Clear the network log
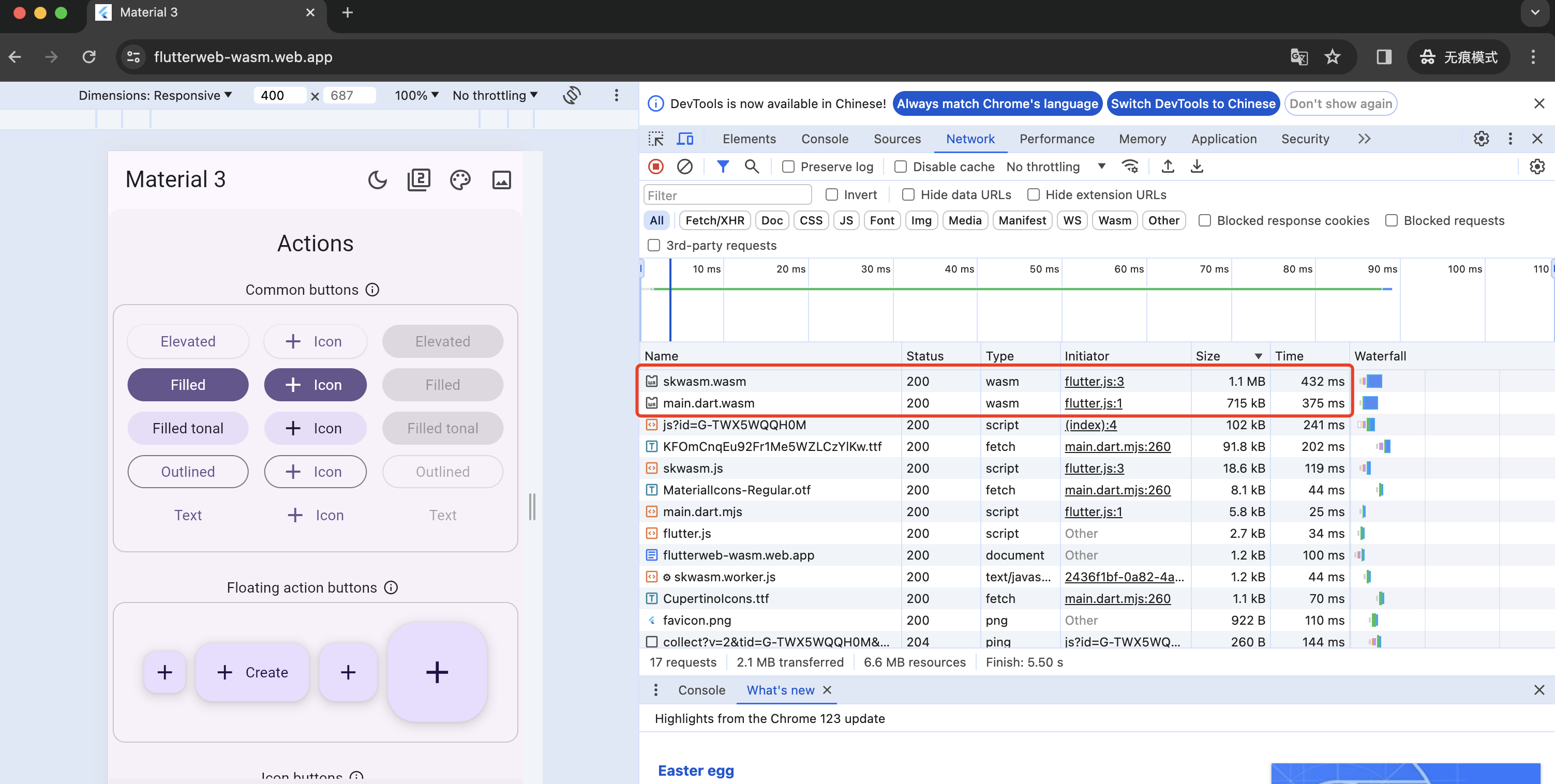This screenshot has height=784, width=1555. (684, 167)
